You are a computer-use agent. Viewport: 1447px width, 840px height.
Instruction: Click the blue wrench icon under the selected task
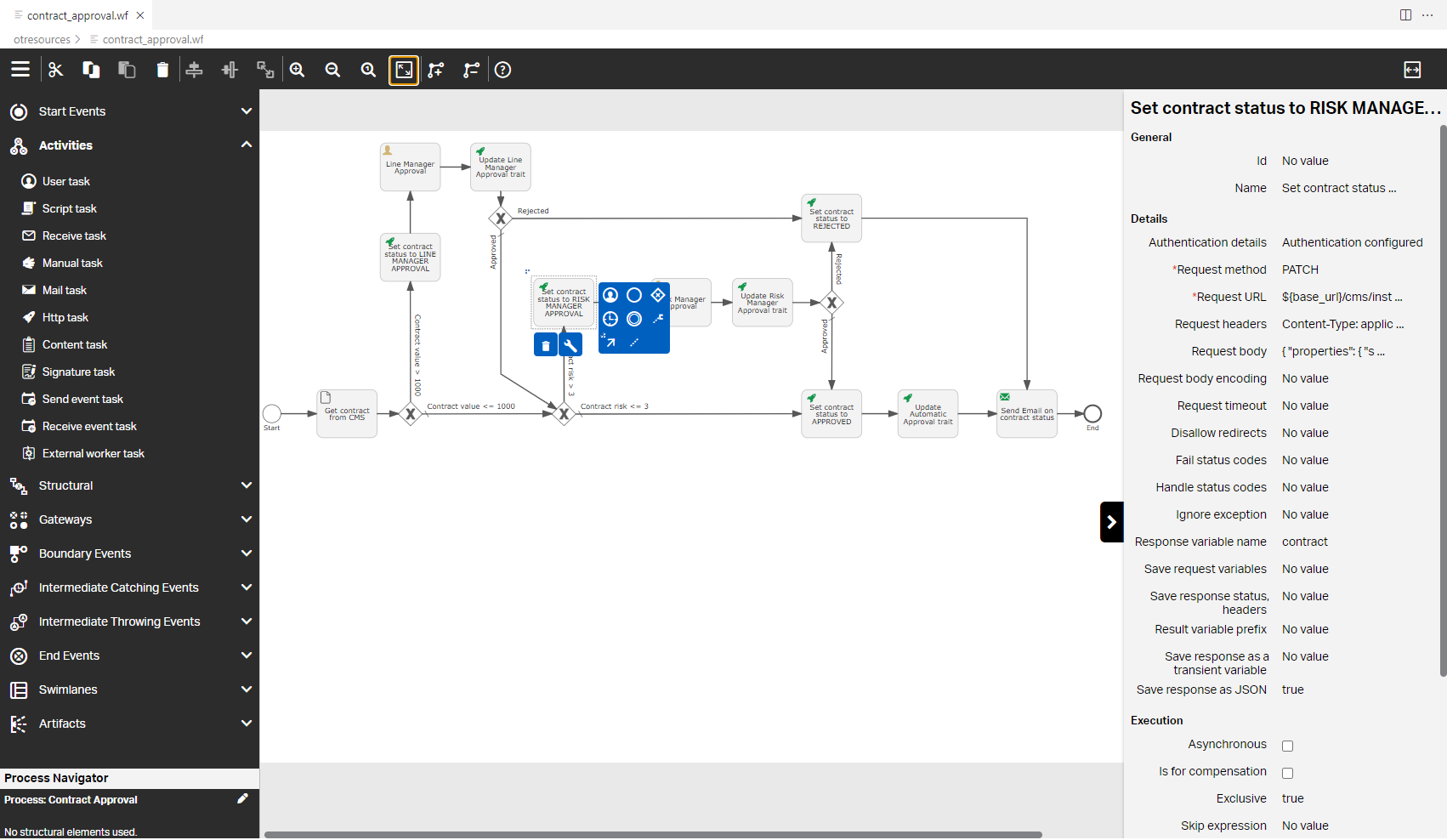click(x=570, y=345)
